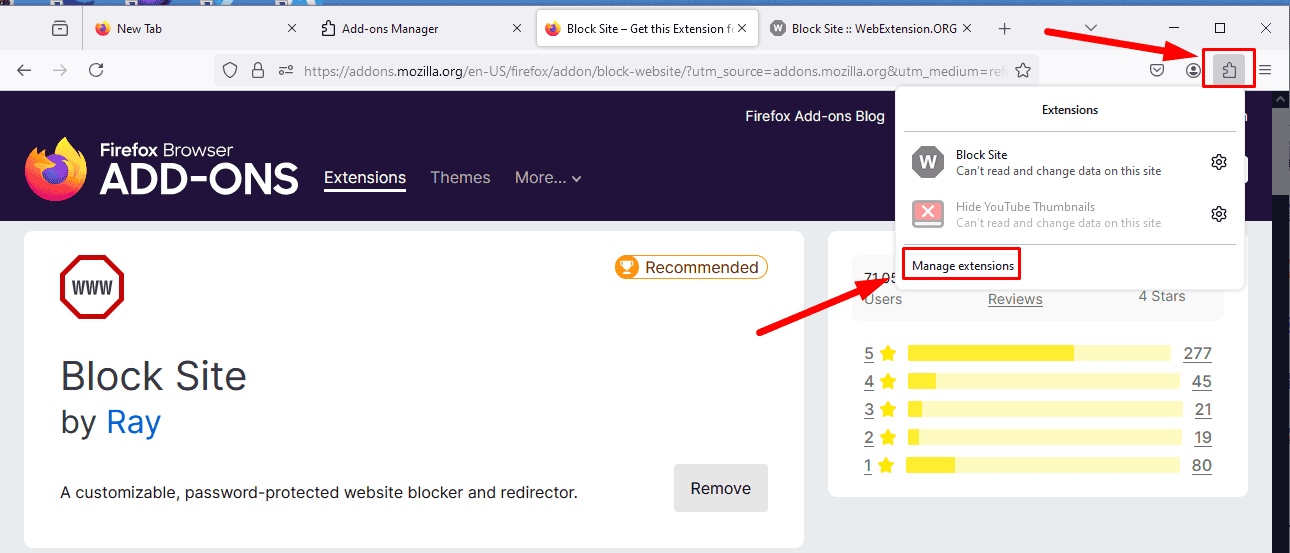The width and height of the screenshot is (1290, 553).
Task: Click the 5-star rating bar
Action: pos(1039,353)
